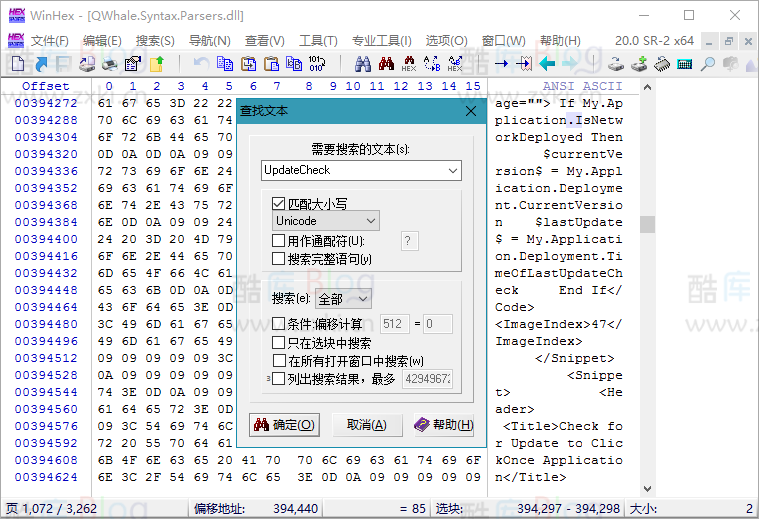
Task: Click the 取消(A) cancel button
Action: [367, 425]
